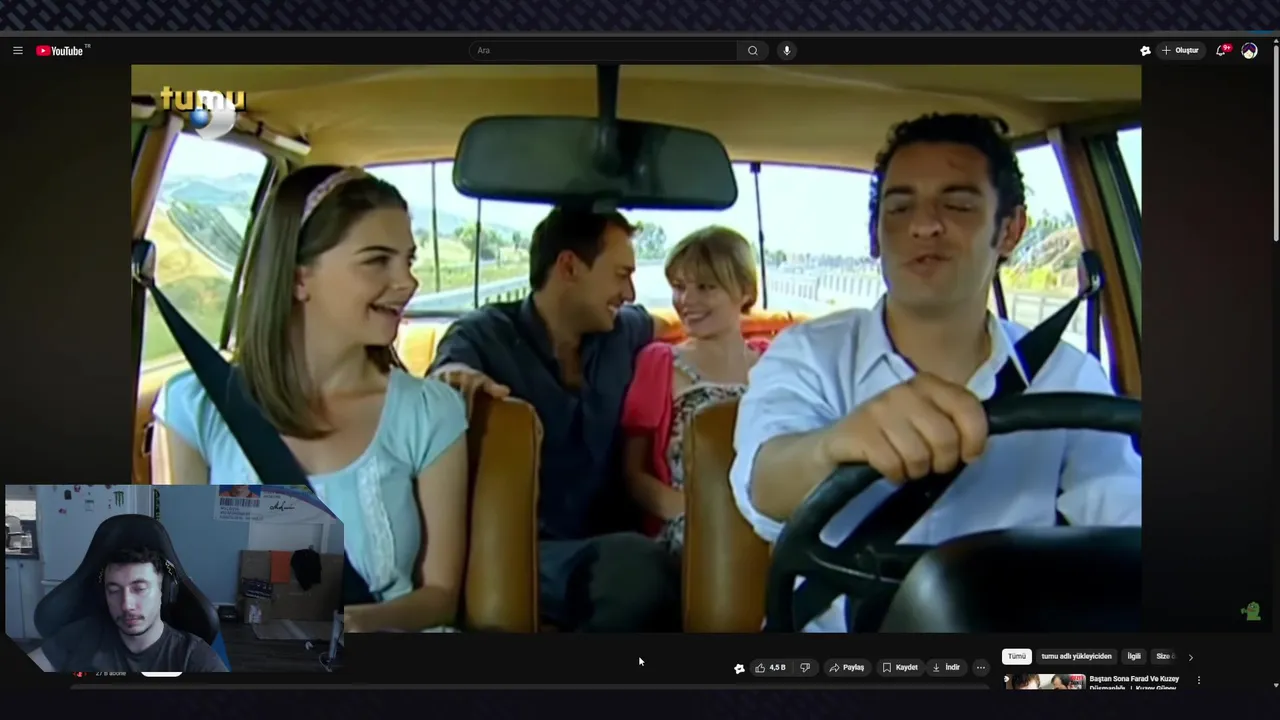The width and height of the screenshot is (1280, 720).
Task: Click into the Ara search field
Action: [x=603, y=51]
